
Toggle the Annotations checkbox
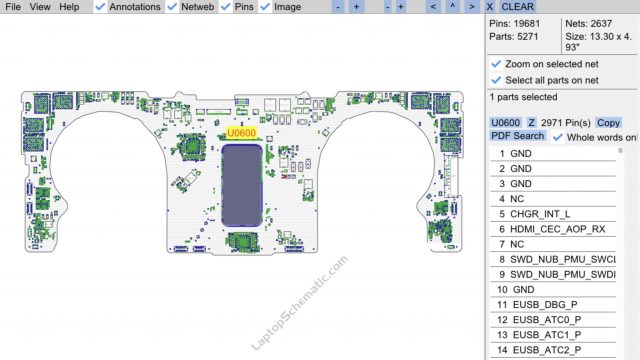click(x=100, y=7)
